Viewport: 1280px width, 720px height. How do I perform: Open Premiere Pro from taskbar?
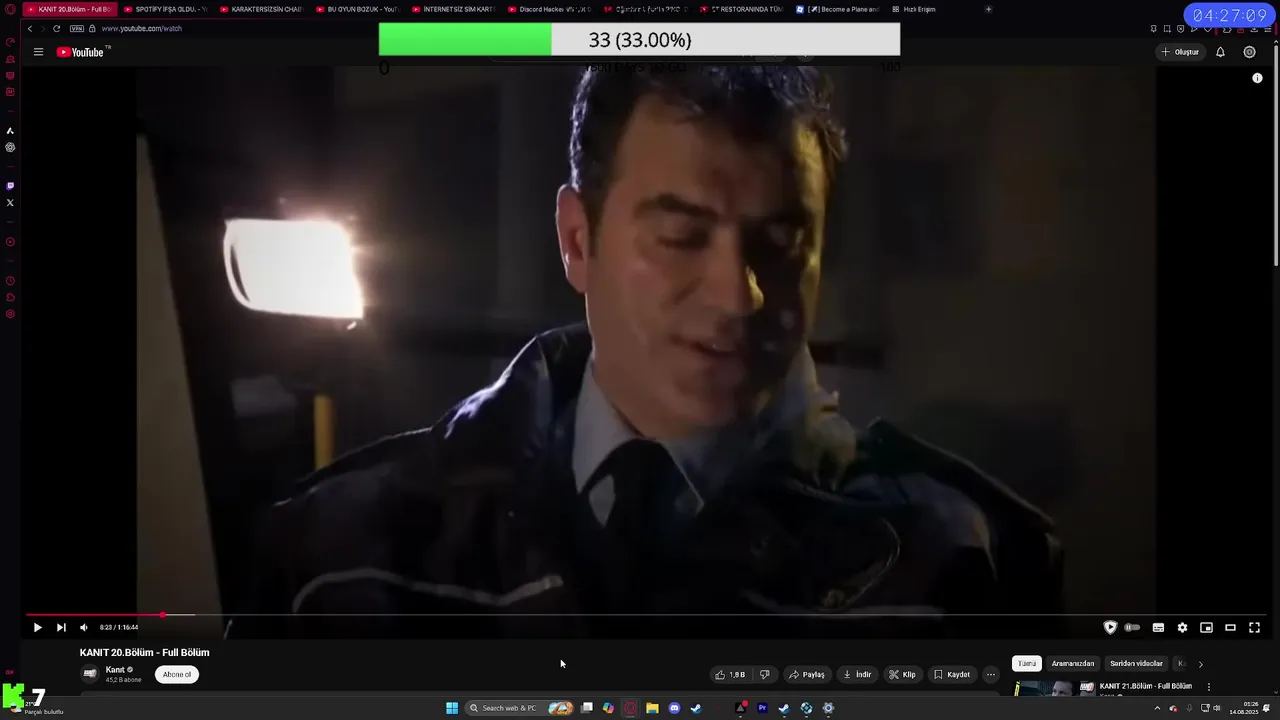(762, 708)
